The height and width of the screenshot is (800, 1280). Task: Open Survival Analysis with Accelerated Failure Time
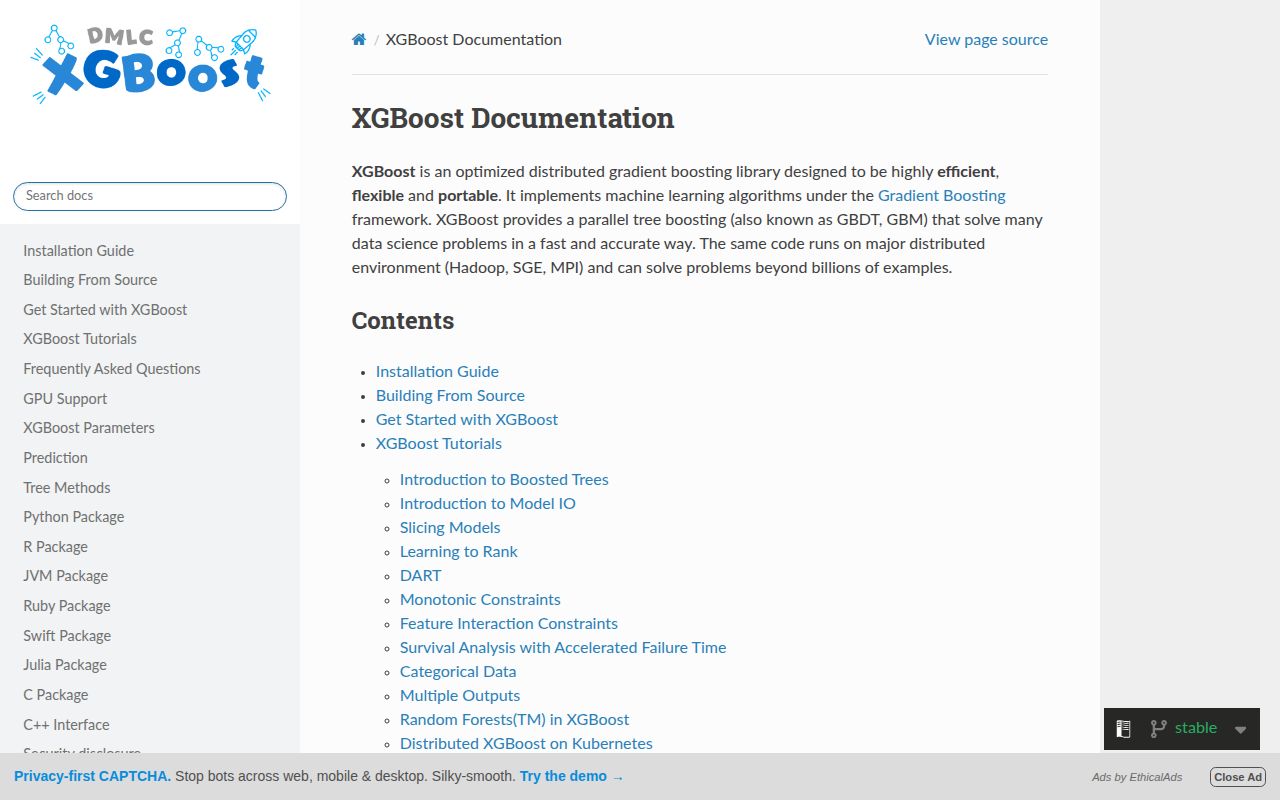[x=563, y=648]
